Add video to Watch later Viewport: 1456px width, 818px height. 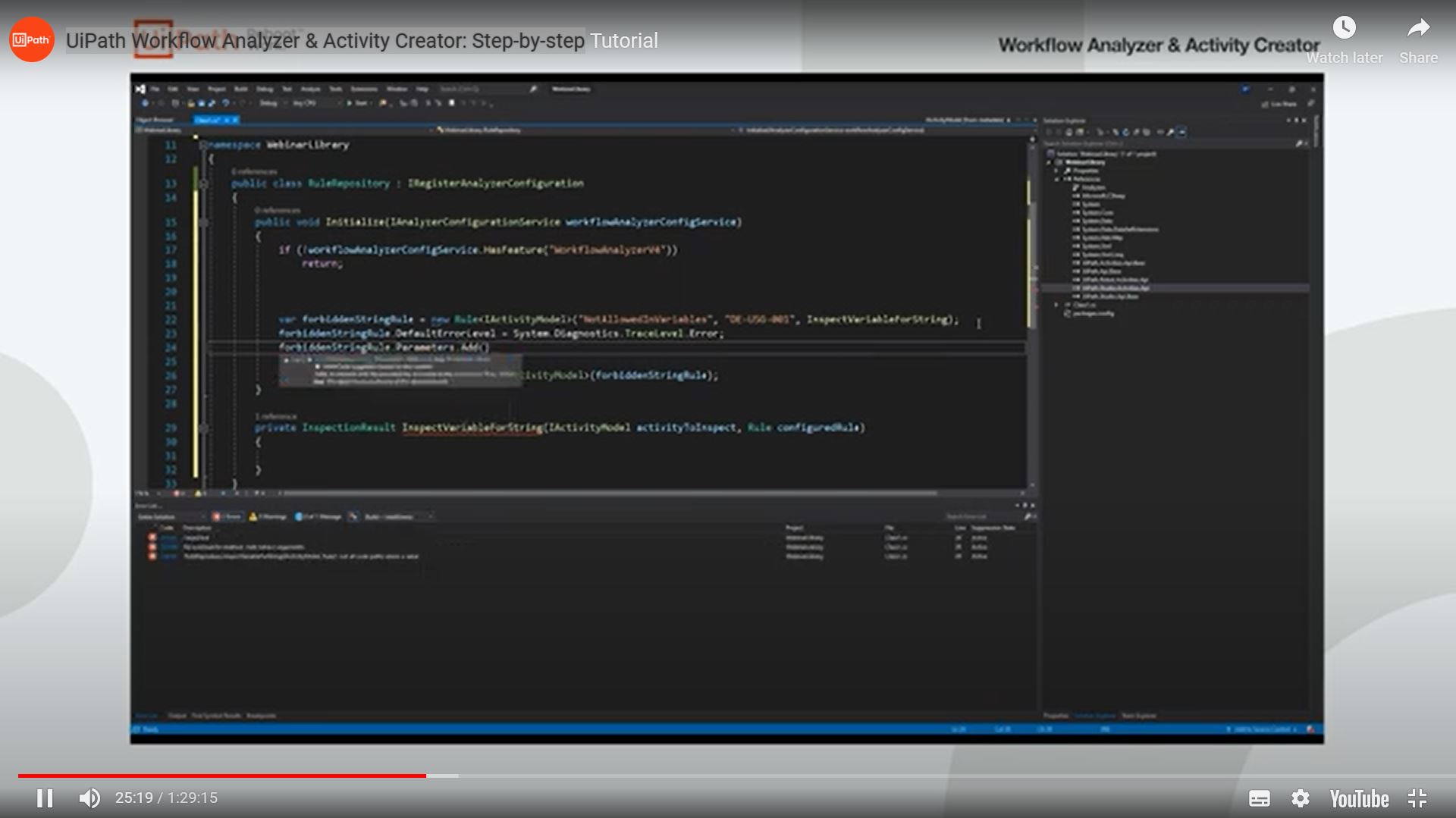[1345, 40]
